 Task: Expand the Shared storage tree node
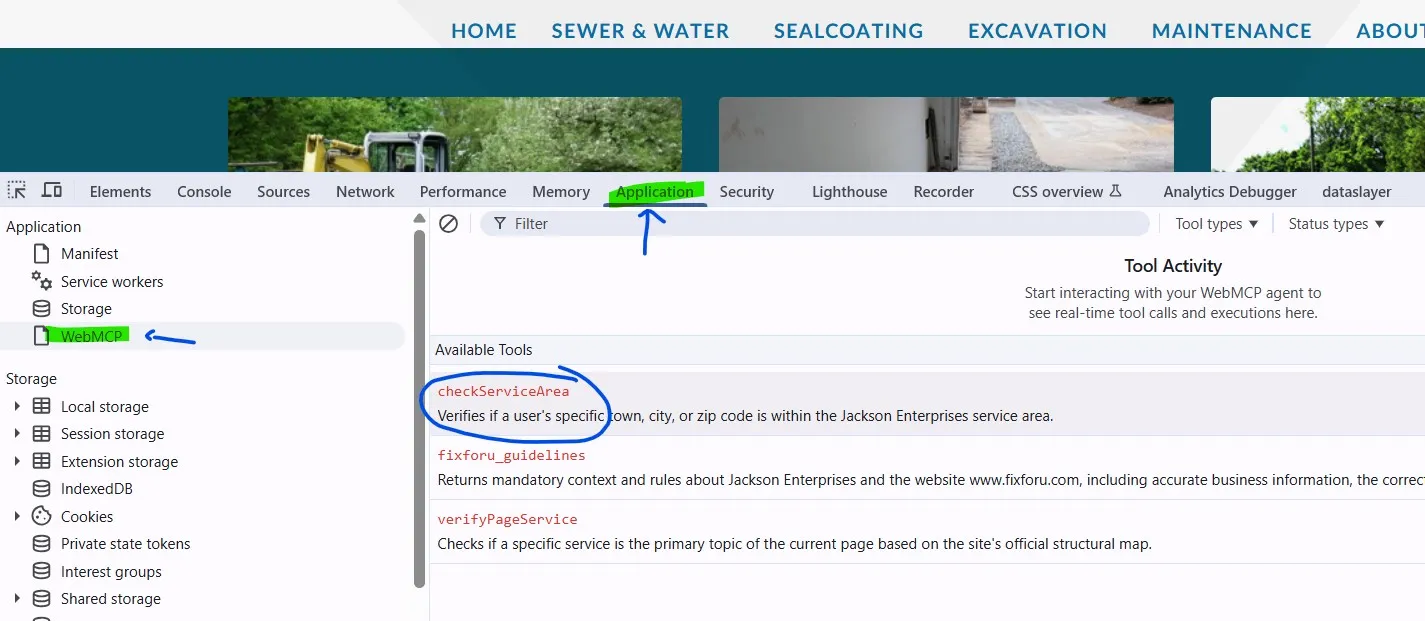click(x=17, y=599)
